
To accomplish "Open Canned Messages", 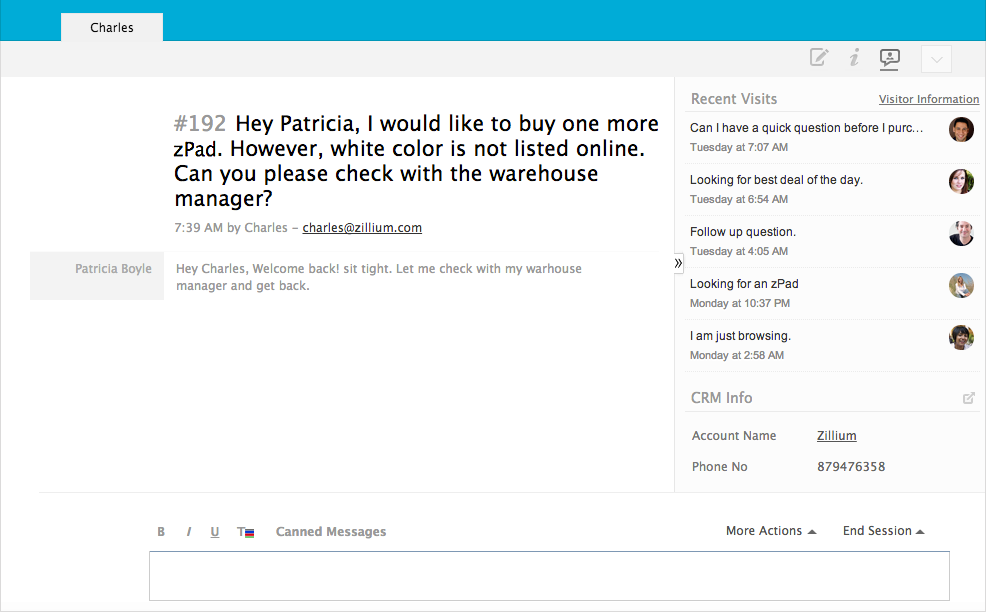I will click(x=330, y=532).
